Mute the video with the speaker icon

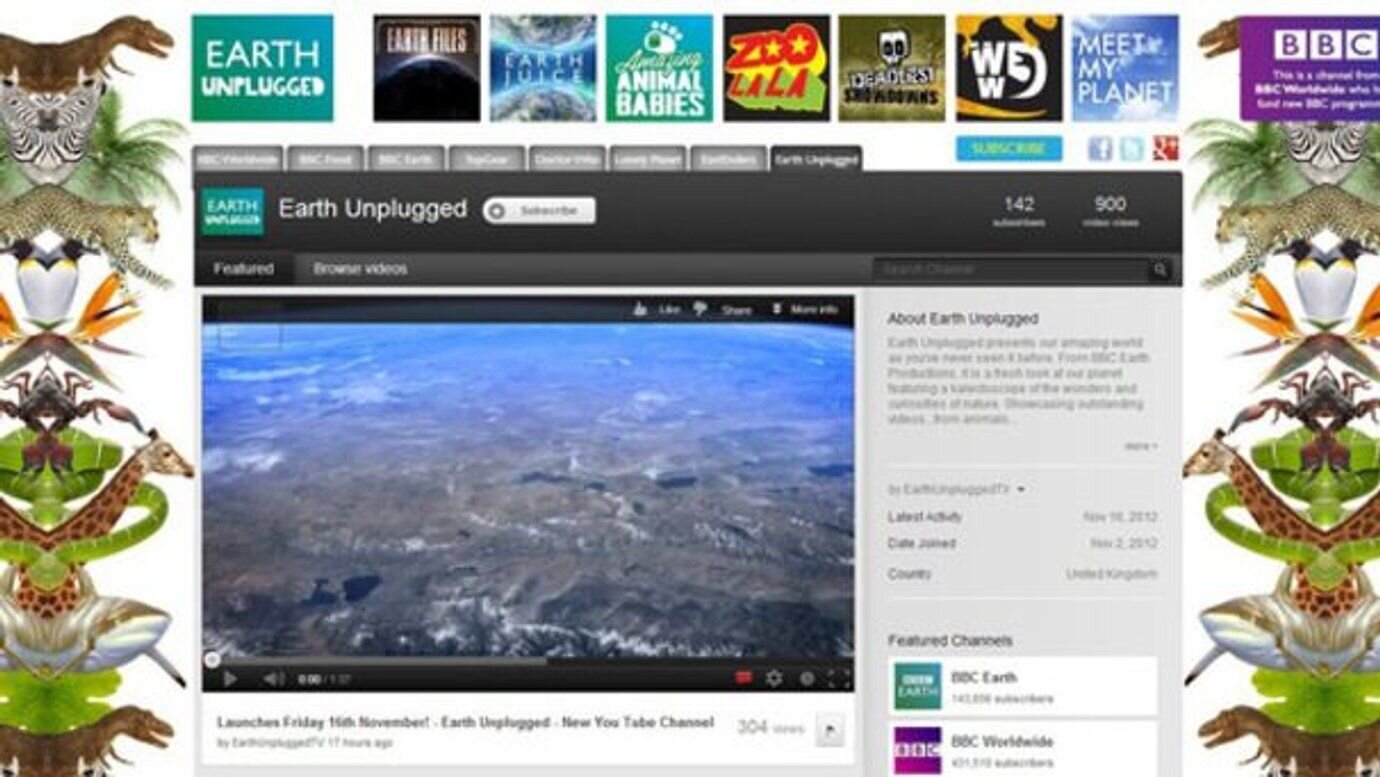[x=272, y=679]
